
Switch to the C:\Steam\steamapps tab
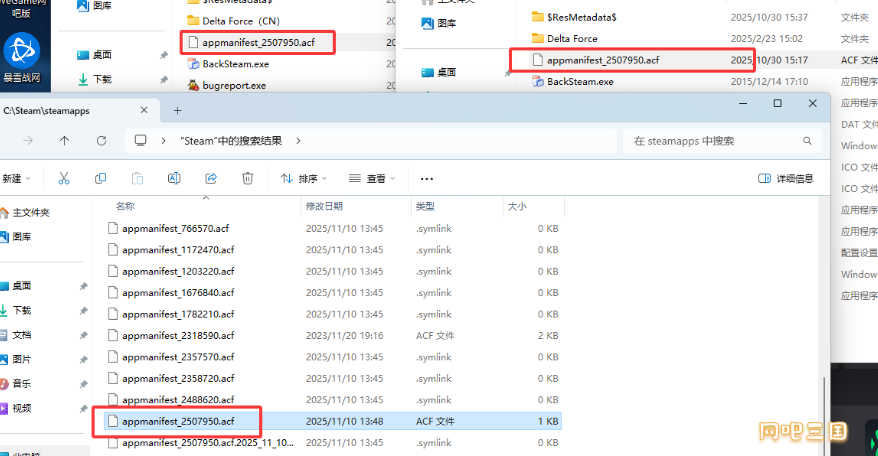pyautogui.click(x=70, y=111)
